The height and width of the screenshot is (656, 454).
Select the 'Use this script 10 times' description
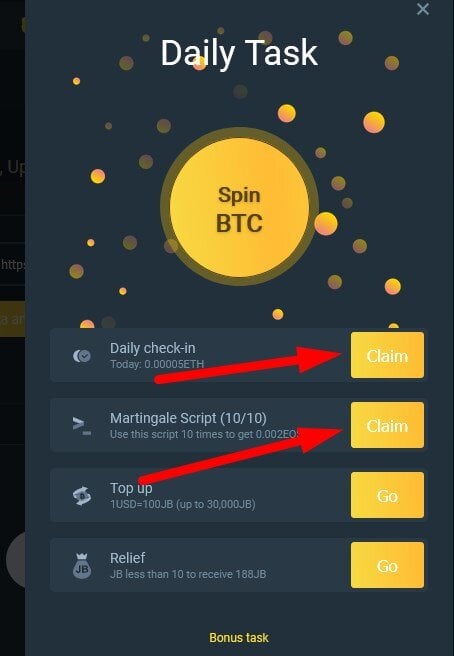tap(204, 434)
